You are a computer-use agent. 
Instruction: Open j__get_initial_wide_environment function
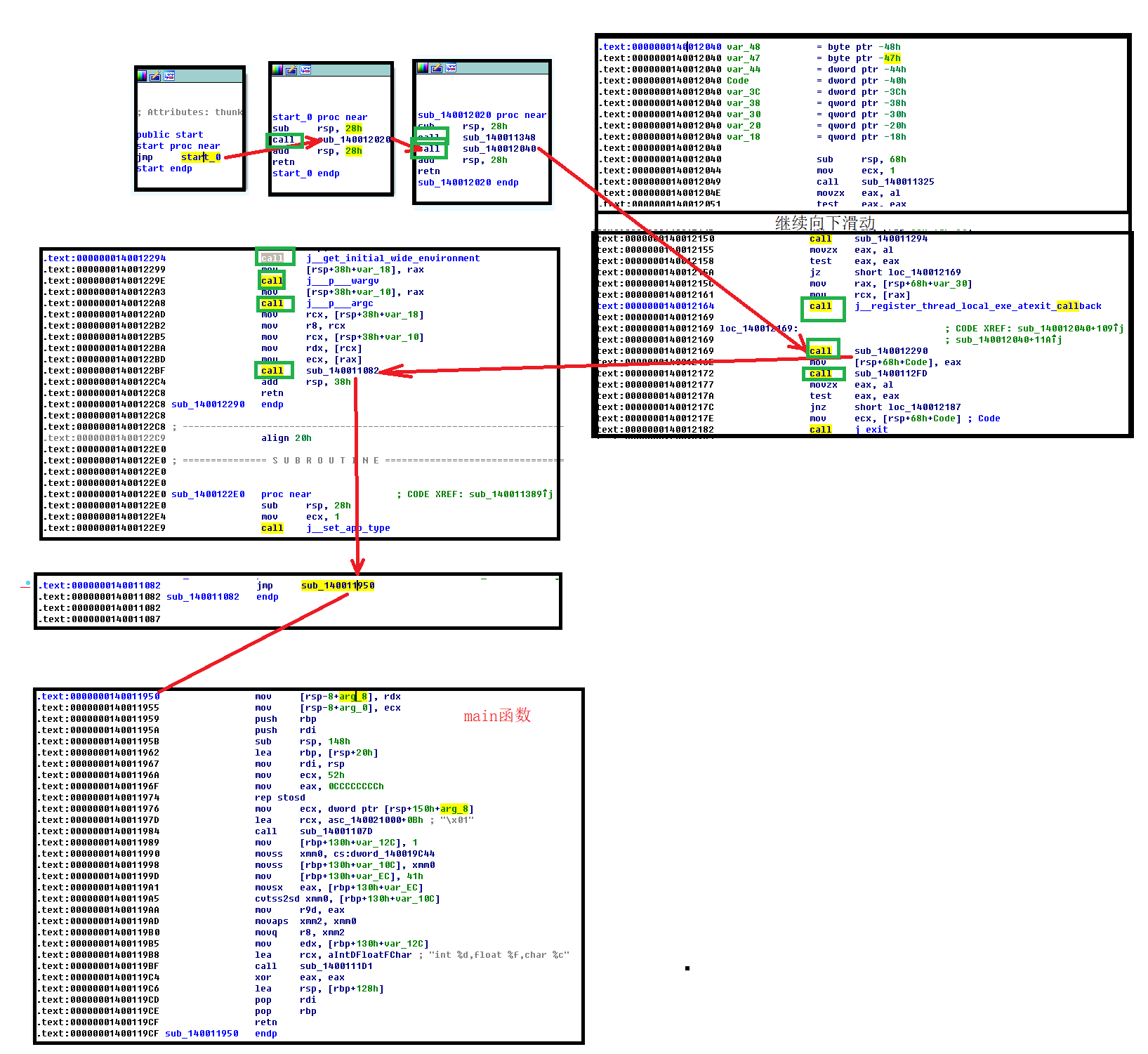click(392, 258)
